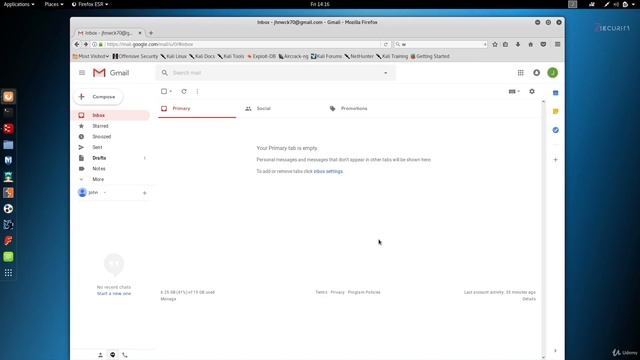Go forward in Firefox
Screen dimensions: 640x360
point(86,44)
